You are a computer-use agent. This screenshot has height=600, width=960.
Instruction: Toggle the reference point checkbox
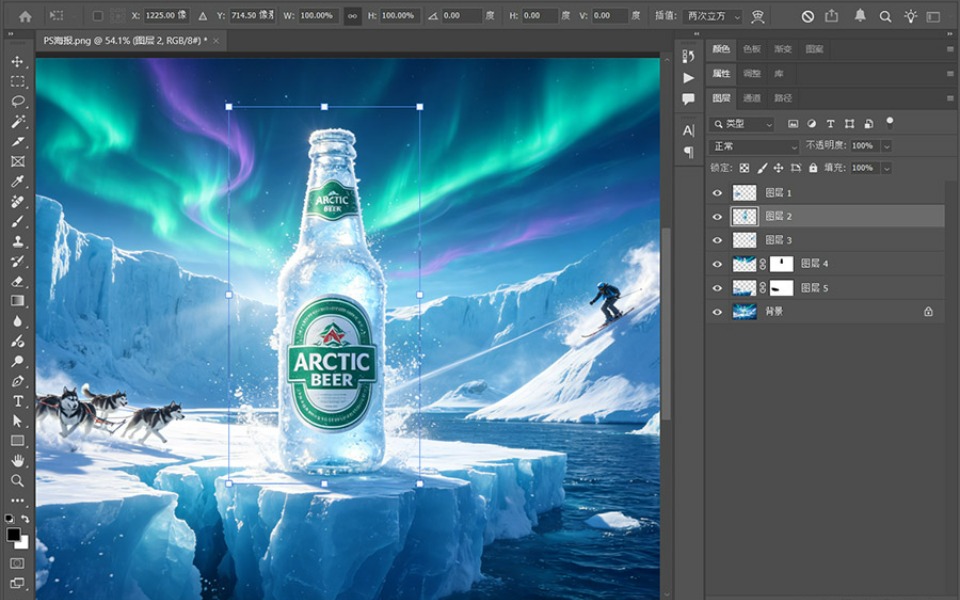97,16
